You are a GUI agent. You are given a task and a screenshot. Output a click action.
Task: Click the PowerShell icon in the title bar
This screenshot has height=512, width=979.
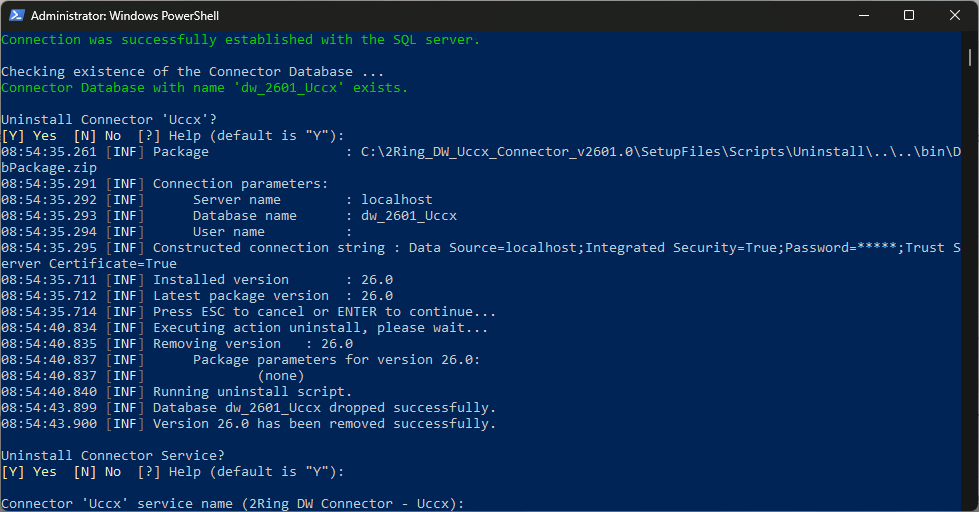pos(15,16)
